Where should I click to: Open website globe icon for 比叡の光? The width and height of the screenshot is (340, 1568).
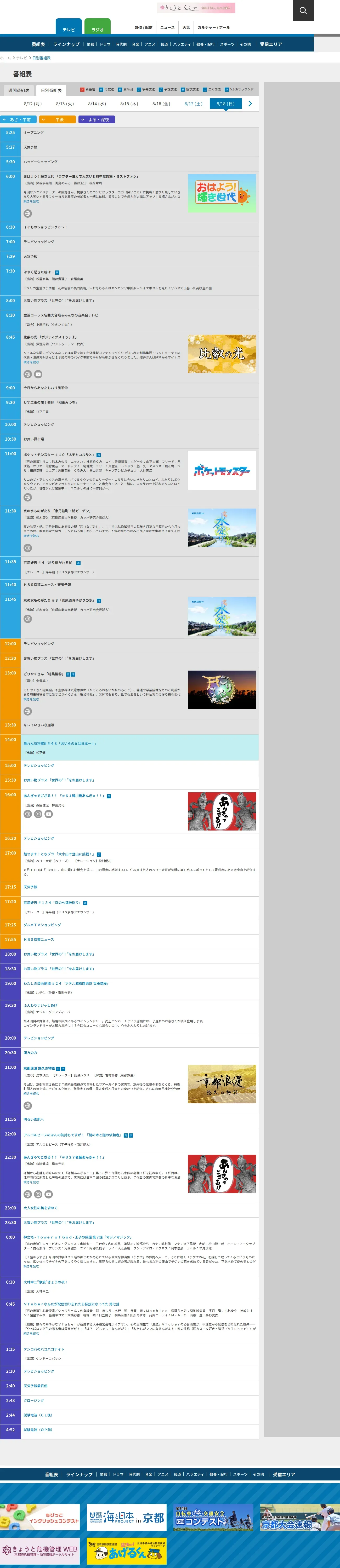[x=27, y=374]
